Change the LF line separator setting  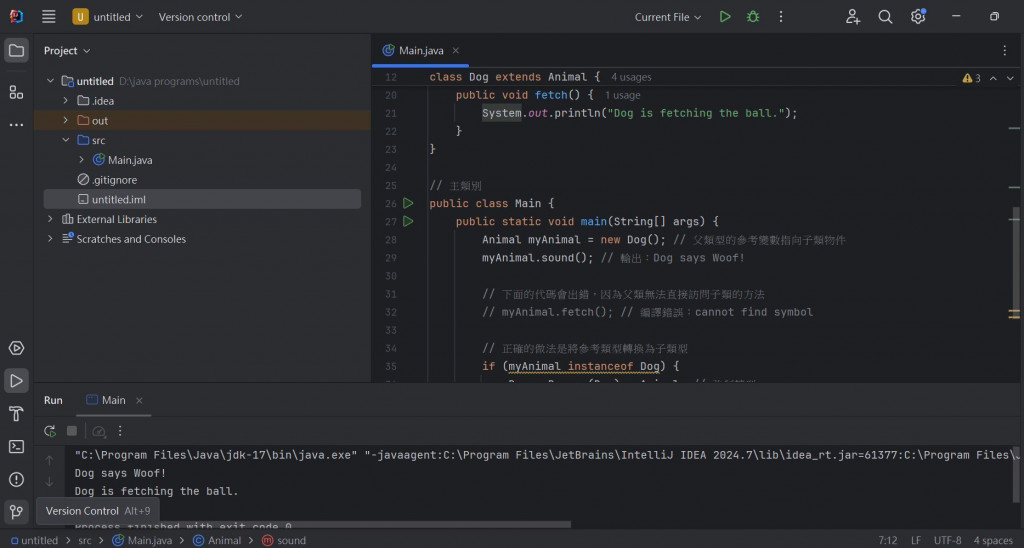point(916,540)
